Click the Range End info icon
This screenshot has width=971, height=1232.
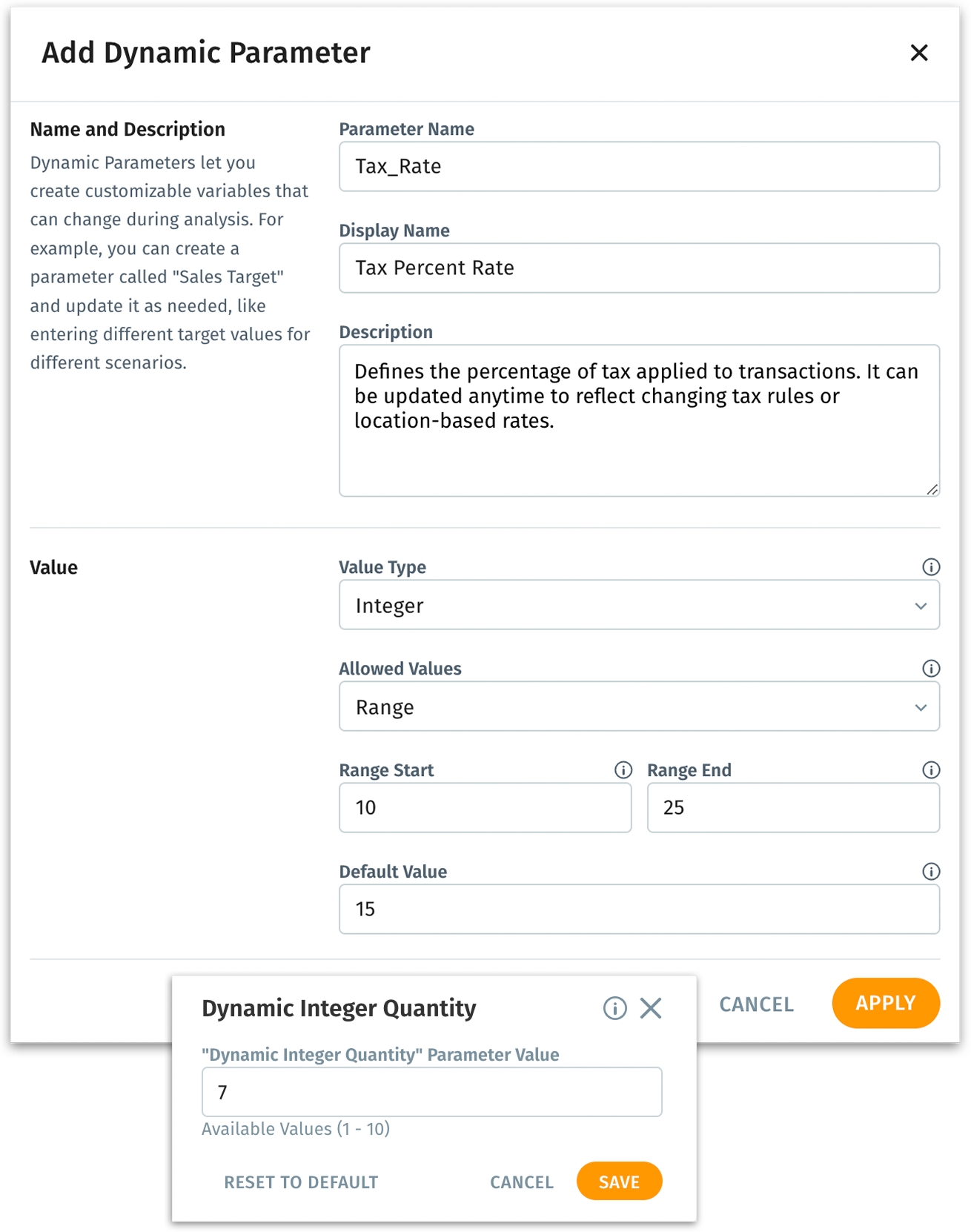931,770
